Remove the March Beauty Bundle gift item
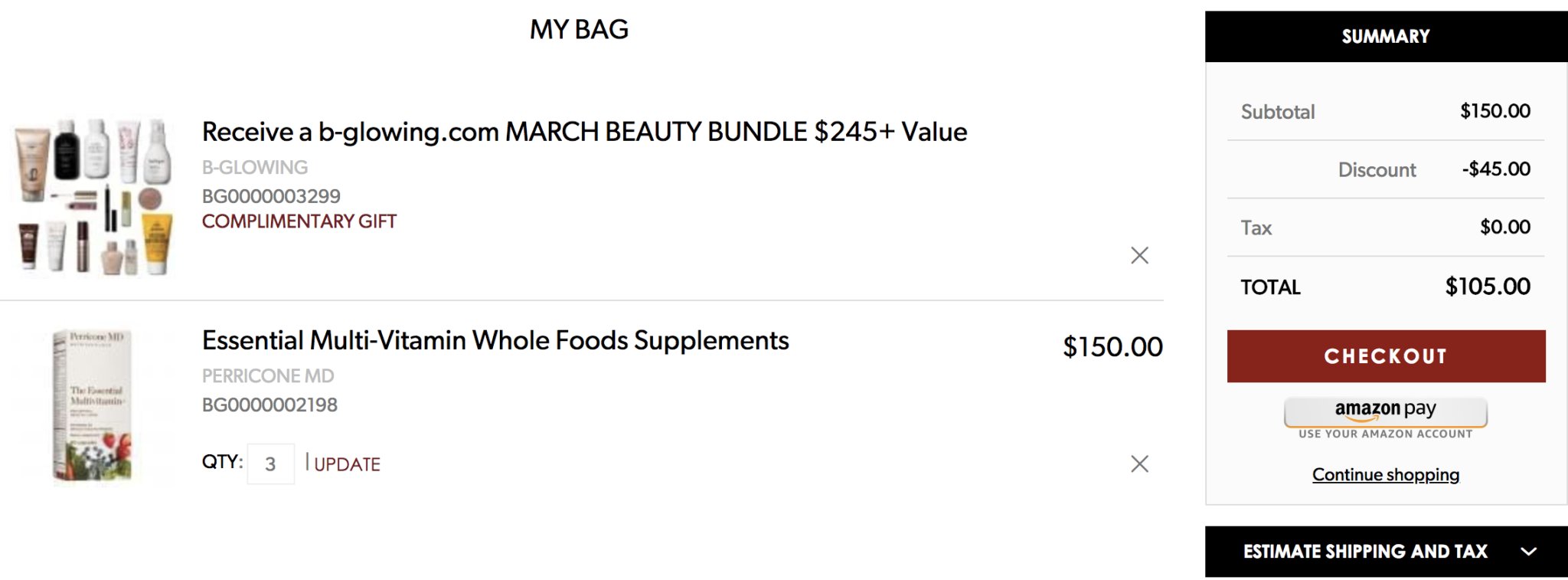This screenshot has width=1568, height=580. click(x=1139, y=255)
